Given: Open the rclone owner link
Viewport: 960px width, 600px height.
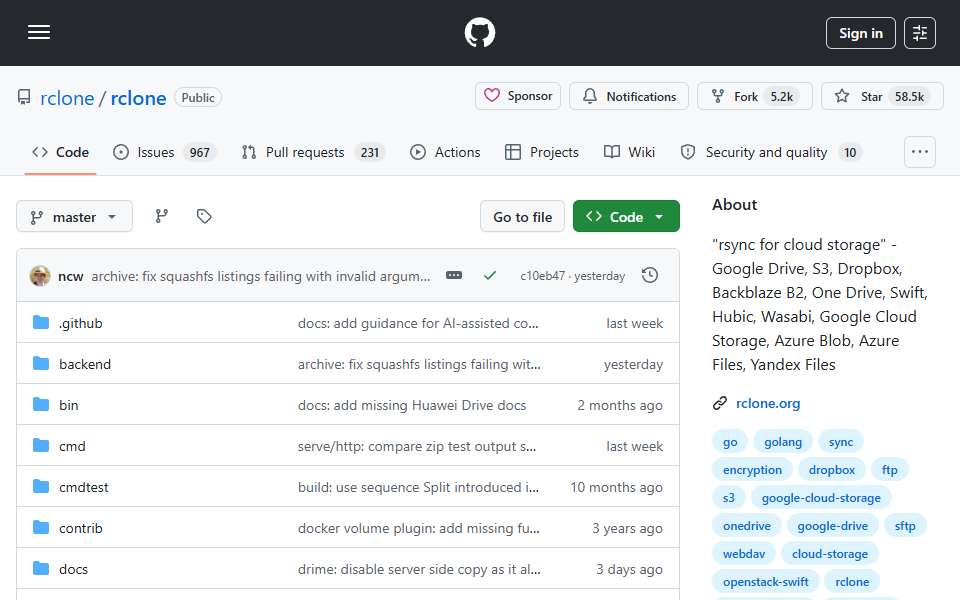Looking at the screenshot, I should pos(67,98).
